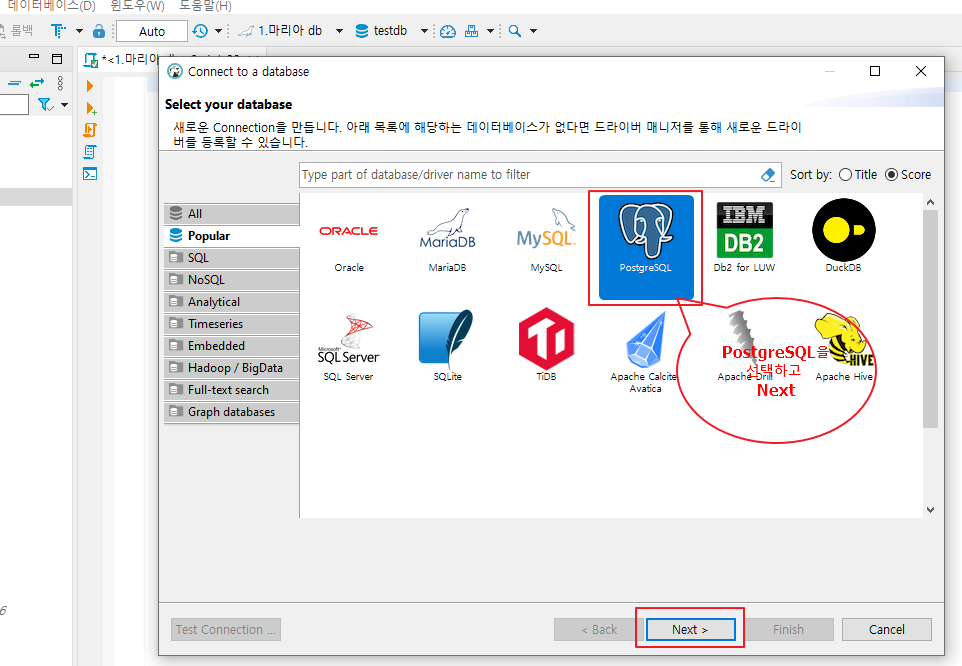Click the execute script icon in editor sidebar
The width and height of the screenshot is (962, 666).
[90, 130]
